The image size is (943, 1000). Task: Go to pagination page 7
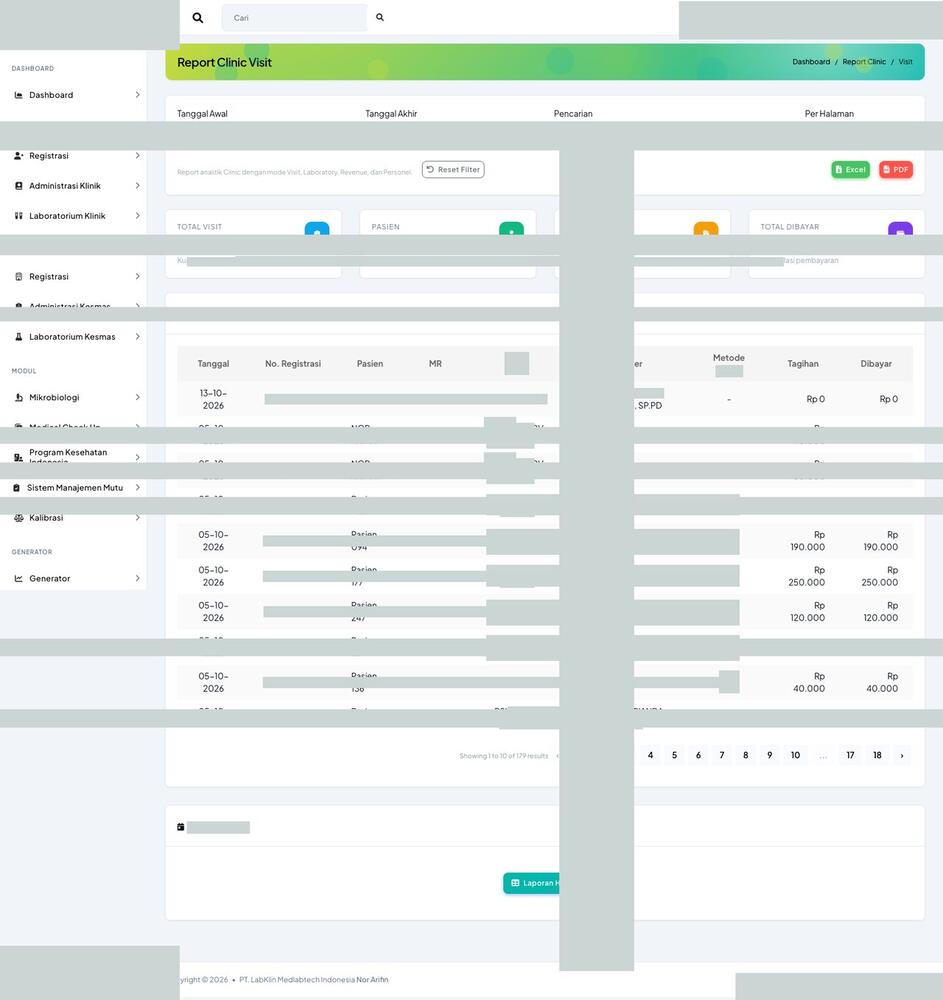722,755
